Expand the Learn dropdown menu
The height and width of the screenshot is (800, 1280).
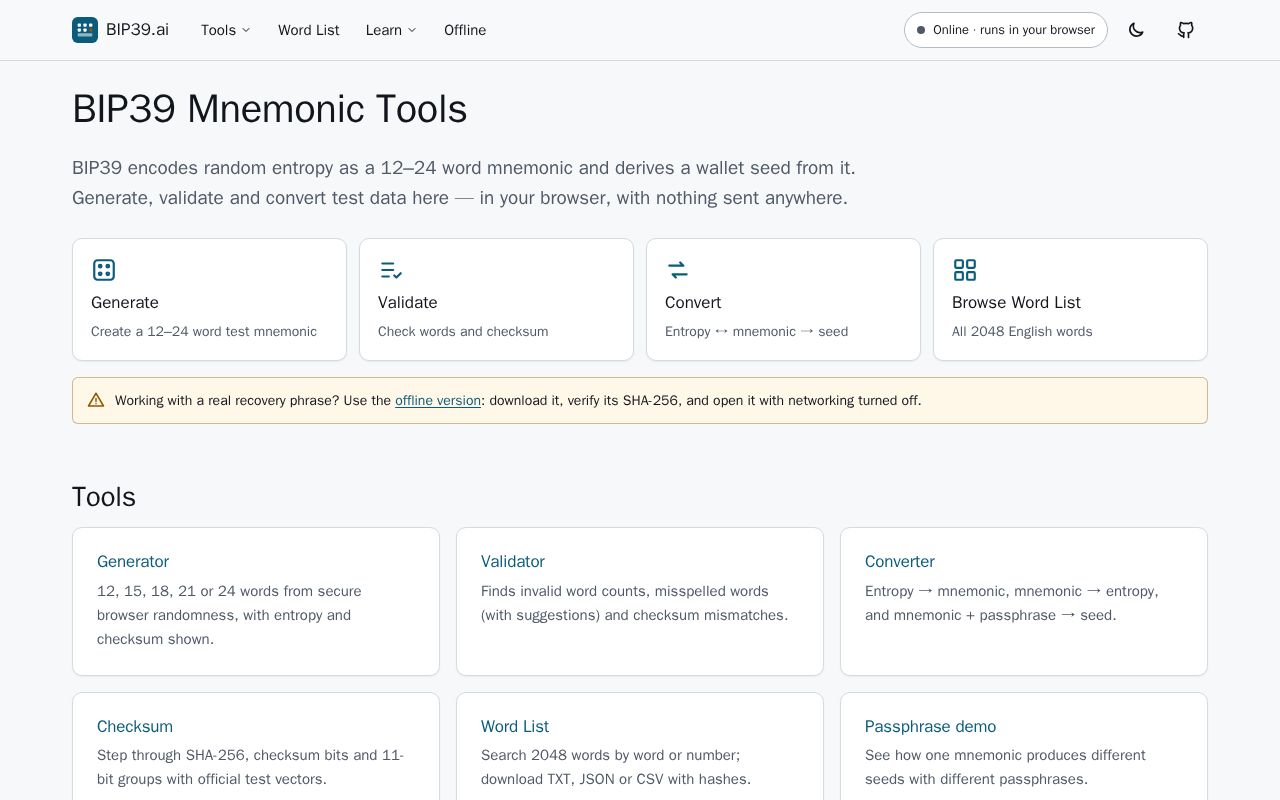pos(391,30)
